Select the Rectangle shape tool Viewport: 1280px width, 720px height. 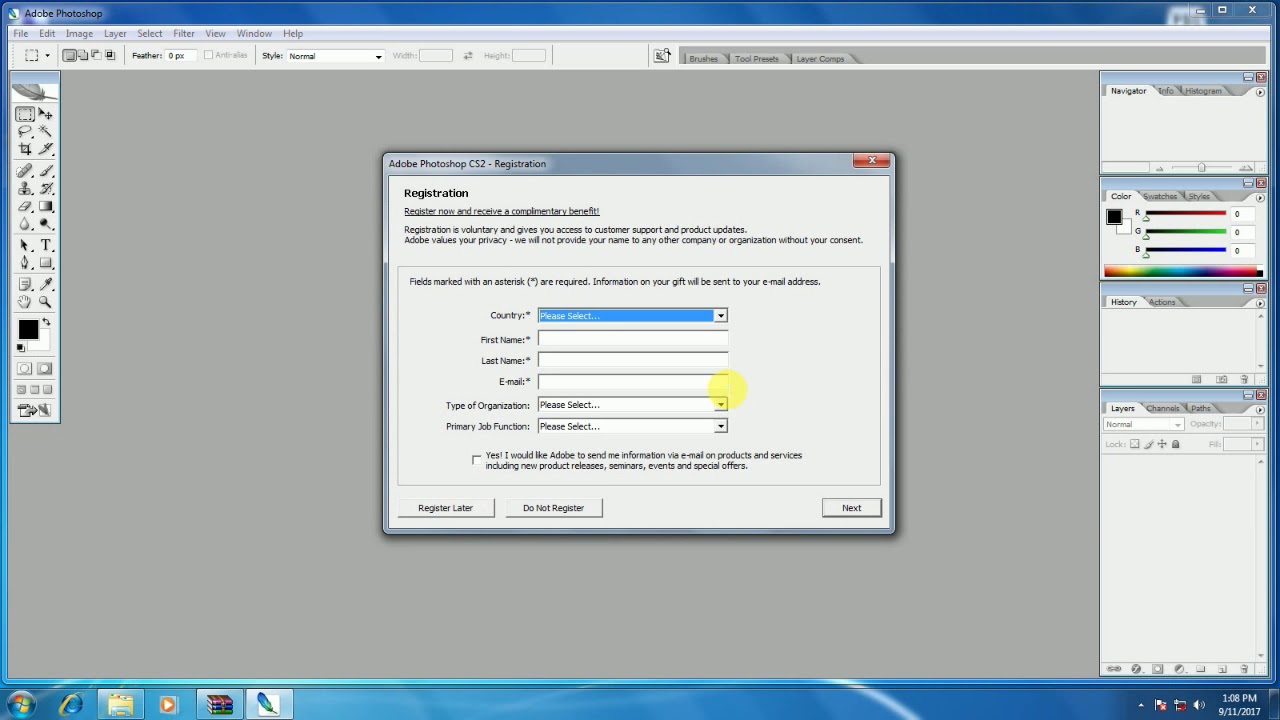45,263
